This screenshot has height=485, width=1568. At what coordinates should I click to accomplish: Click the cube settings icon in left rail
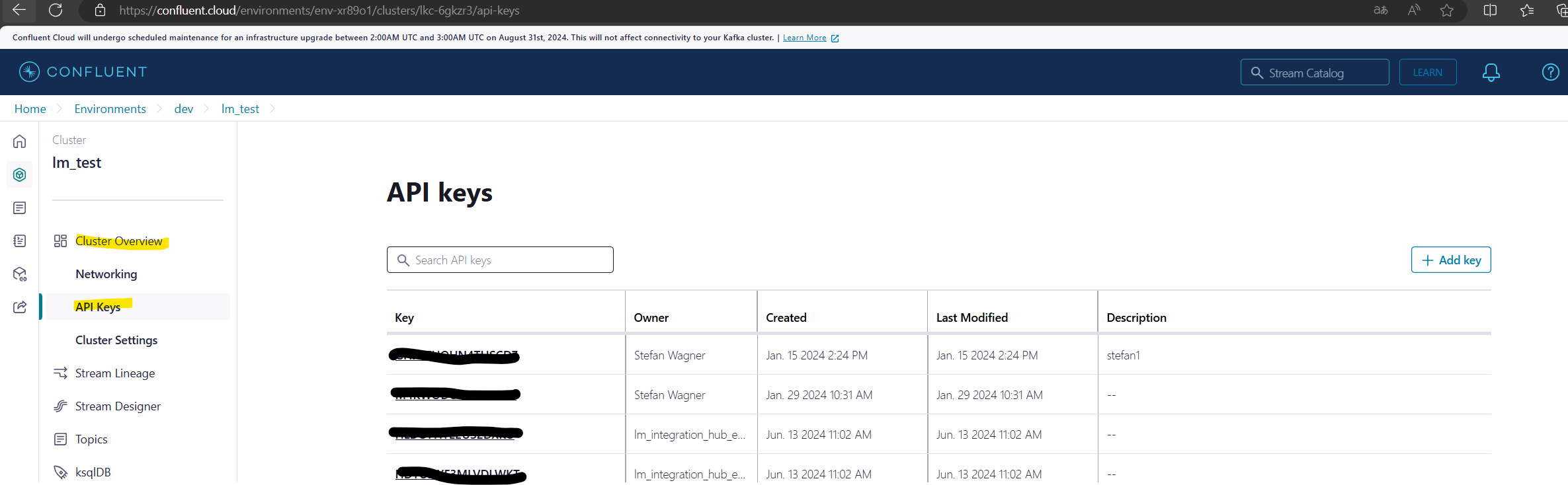(20, 274)
